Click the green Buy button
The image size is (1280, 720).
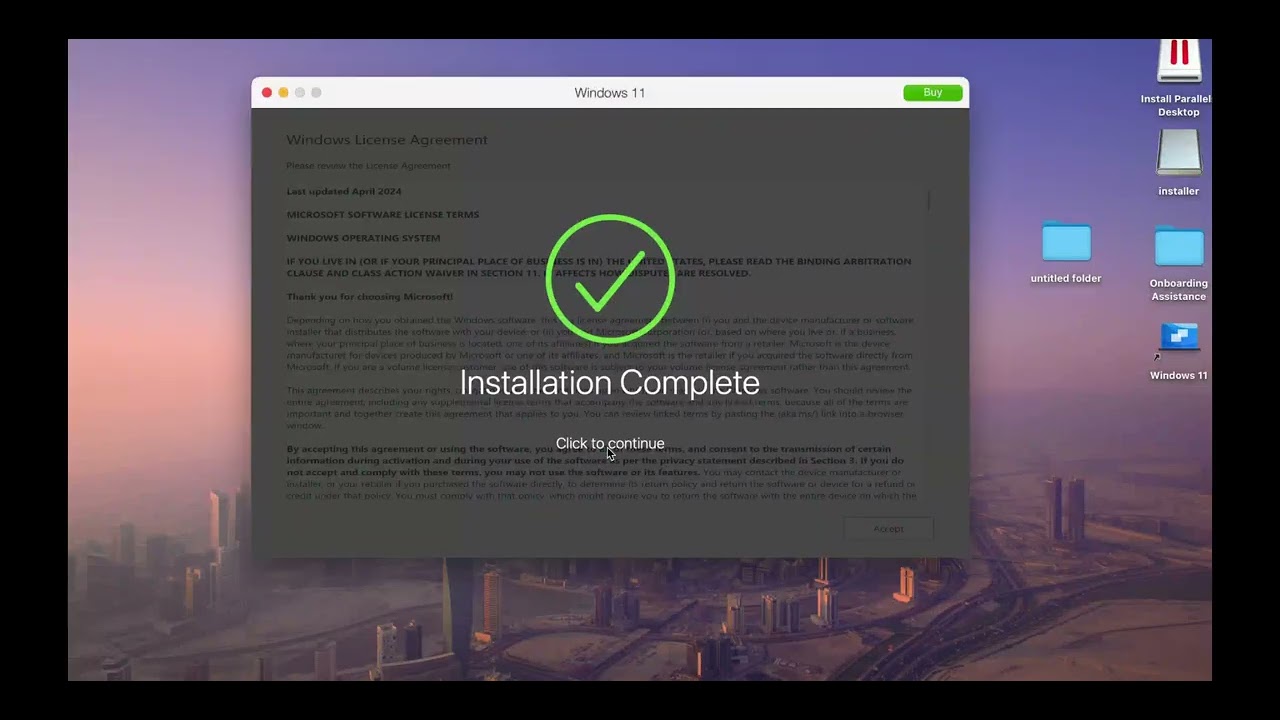933,92
